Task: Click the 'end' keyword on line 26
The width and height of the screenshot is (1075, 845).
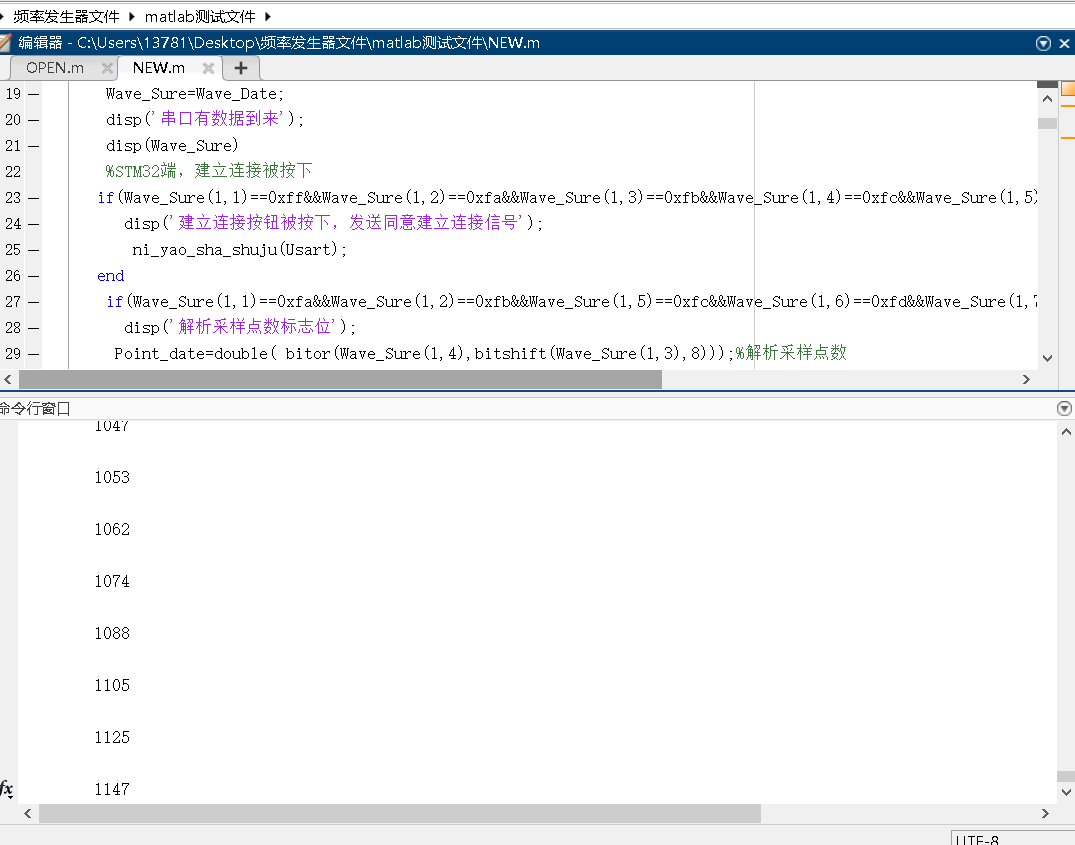Action: point(110,275)
